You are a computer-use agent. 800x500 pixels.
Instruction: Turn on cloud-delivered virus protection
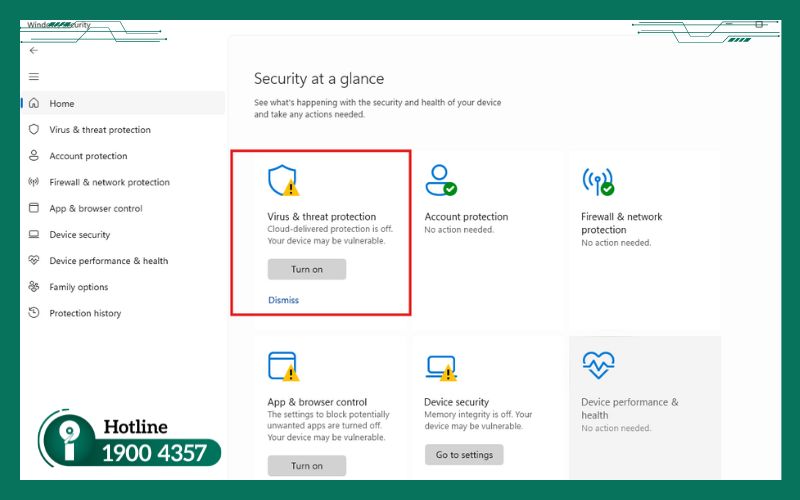coord(307,270)
